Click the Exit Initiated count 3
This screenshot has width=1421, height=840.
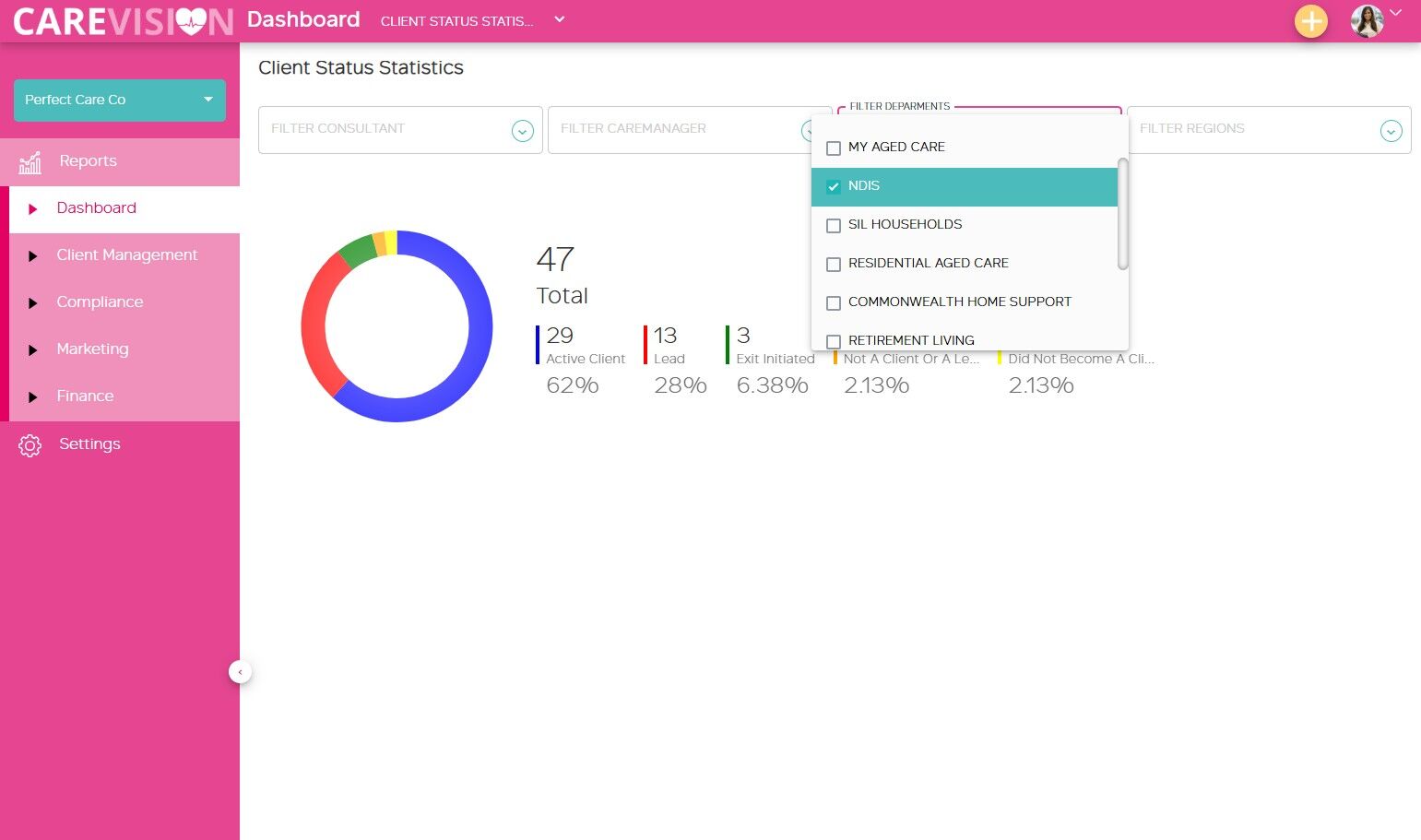pos(743,336)
